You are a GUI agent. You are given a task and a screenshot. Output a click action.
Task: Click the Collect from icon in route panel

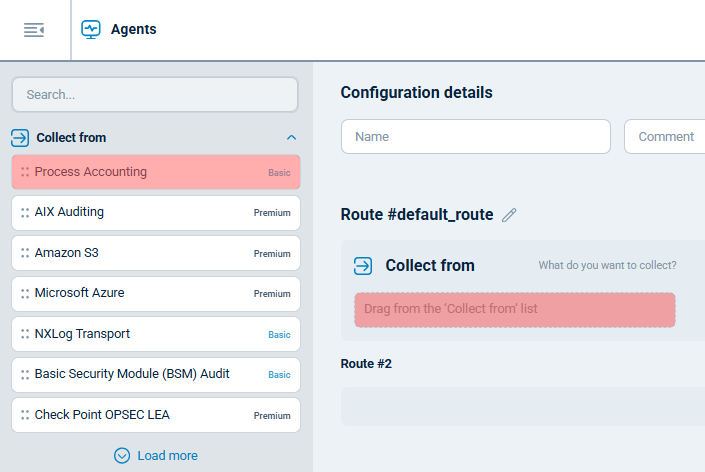(x=363, y=266)
